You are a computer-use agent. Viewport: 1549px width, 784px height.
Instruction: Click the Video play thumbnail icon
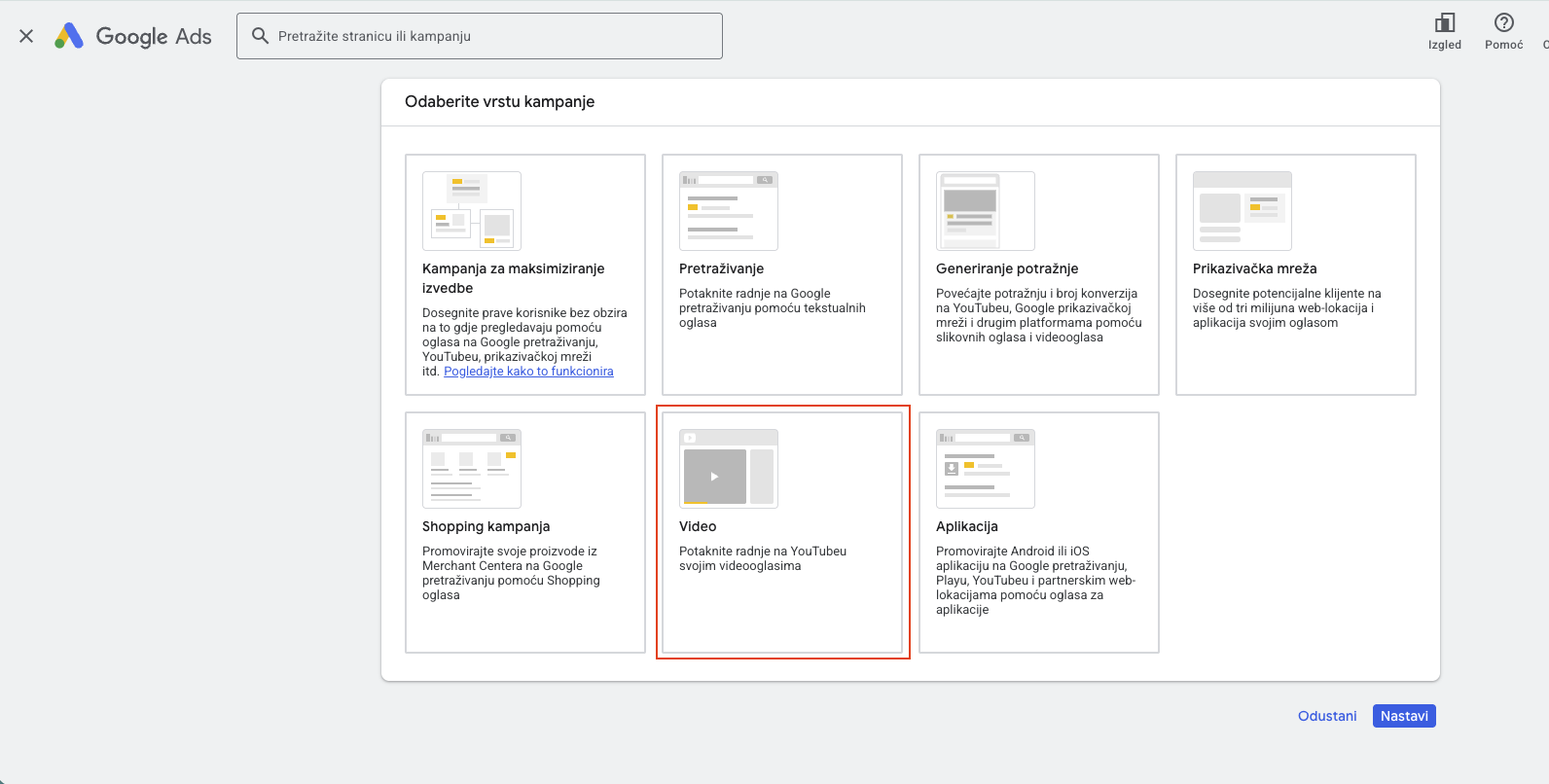coord(715,477)
